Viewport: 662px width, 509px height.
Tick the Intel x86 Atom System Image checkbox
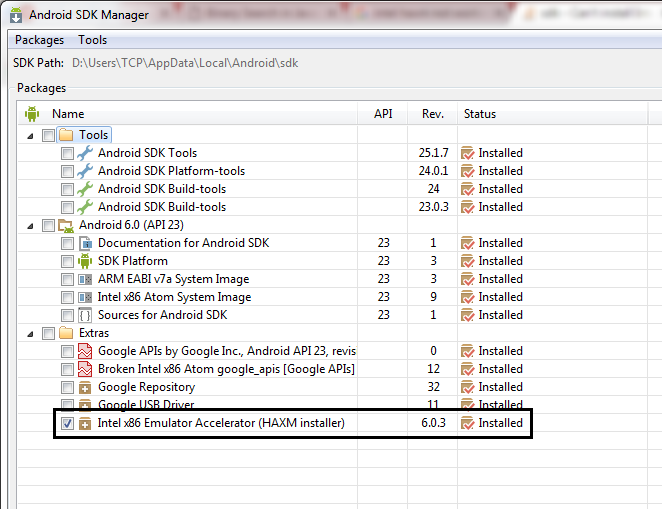[x=67, y=298]
